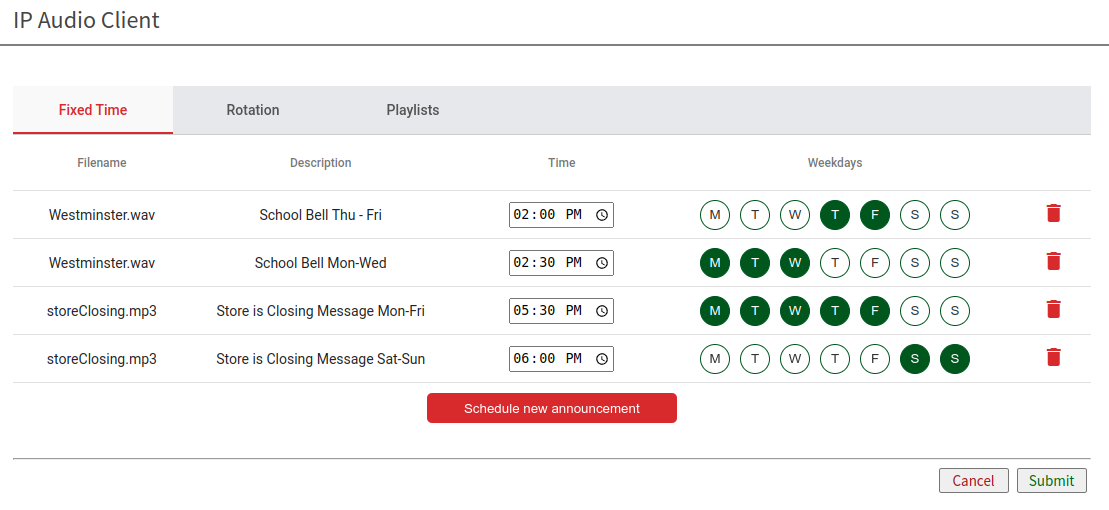This screenshot has width=1109, height=510.
Task: Enable Monday for School Bell Thu - Fri
Action: point(714,215)
